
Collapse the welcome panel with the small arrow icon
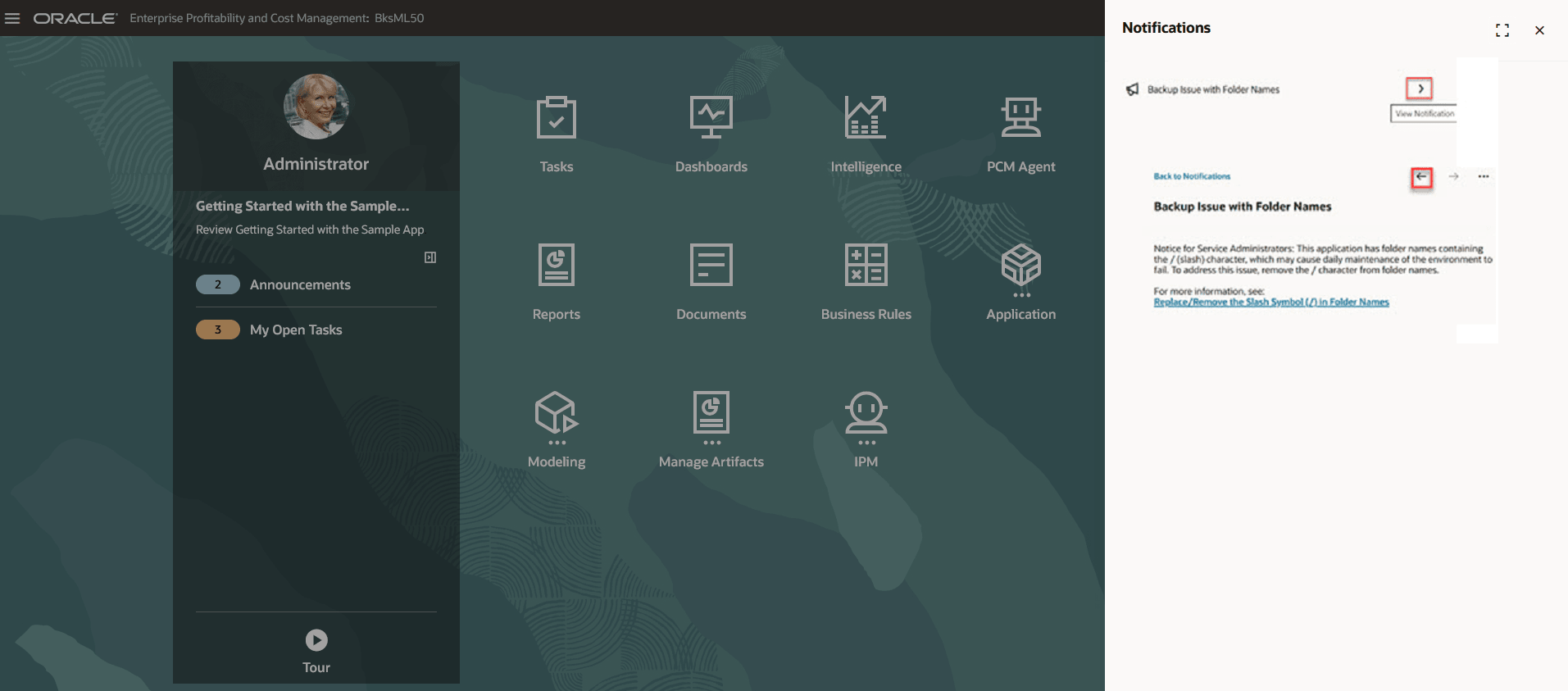(430, 257)
